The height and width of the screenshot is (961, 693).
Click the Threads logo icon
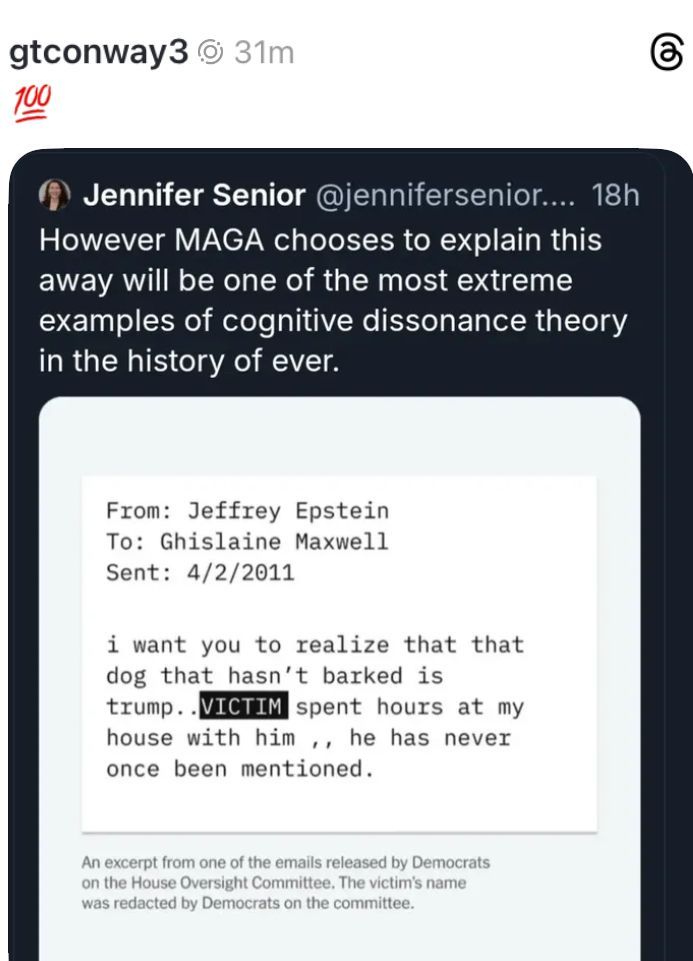tap(666, 53)
